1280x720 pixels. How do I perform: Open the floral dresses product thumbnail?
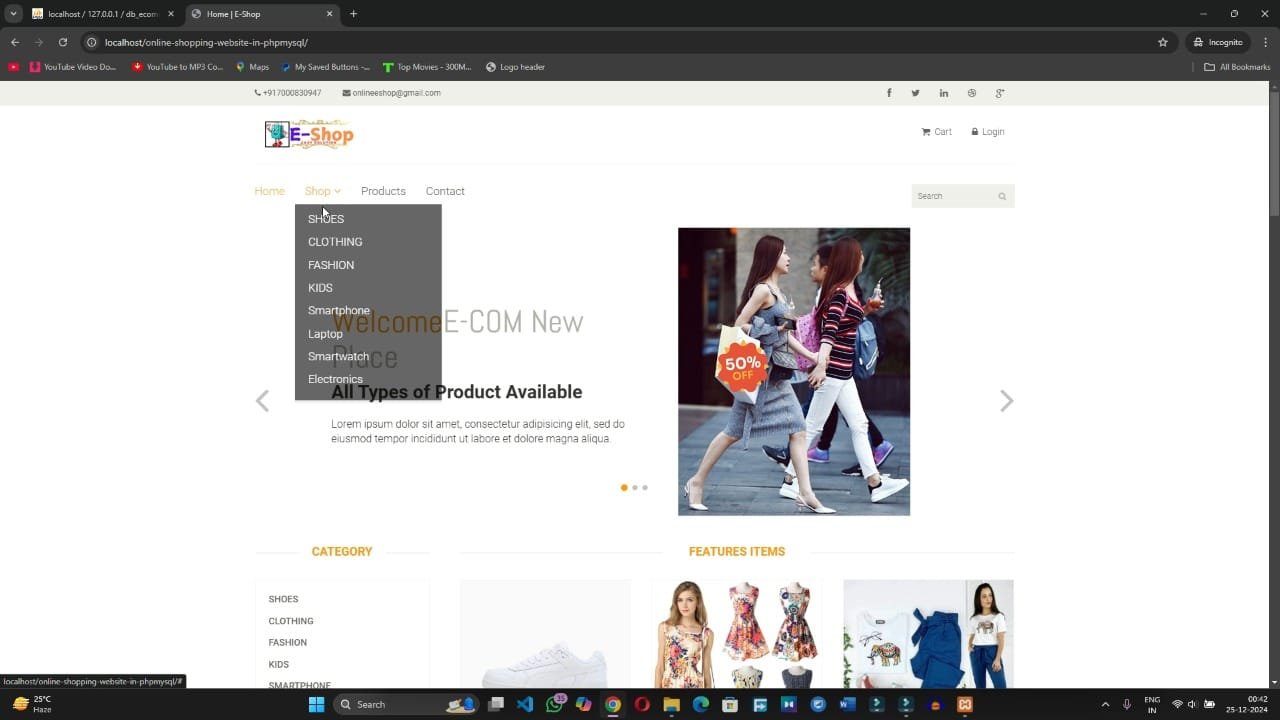[x=737, y=634]
